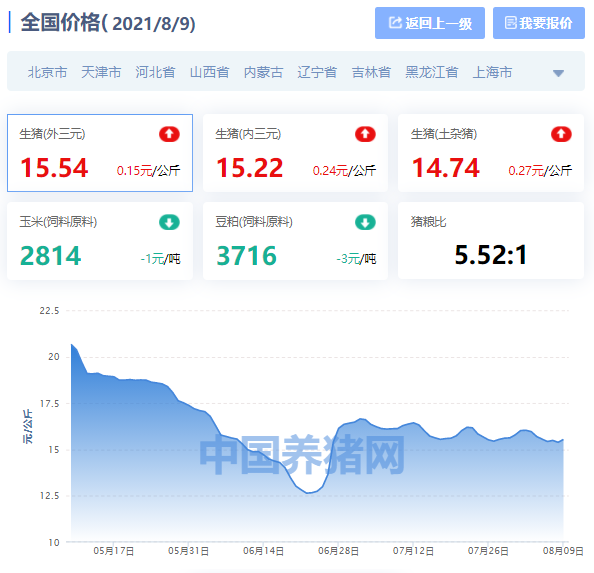Click the 05月17日 chart axis label
594x573 pixels.
tap(114, 551)
